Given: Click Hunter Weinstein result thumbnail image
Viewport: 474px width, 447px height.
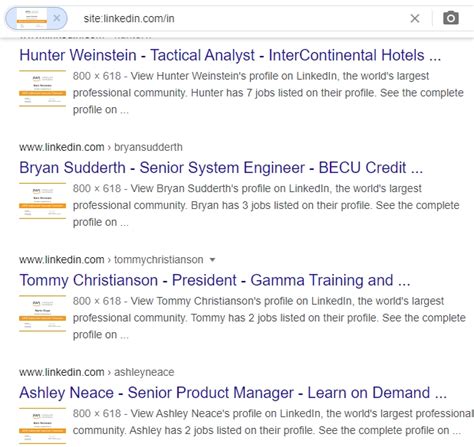Looking at the screenshot, I should [x=42, y=88].
